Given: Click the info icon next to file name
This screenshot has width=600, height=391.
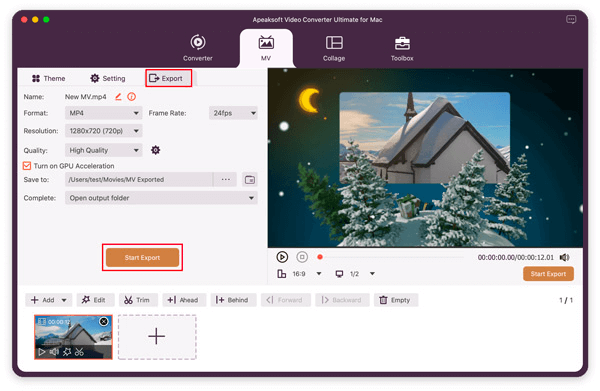Looking at the screenshot, I should (x=132, y=97).
